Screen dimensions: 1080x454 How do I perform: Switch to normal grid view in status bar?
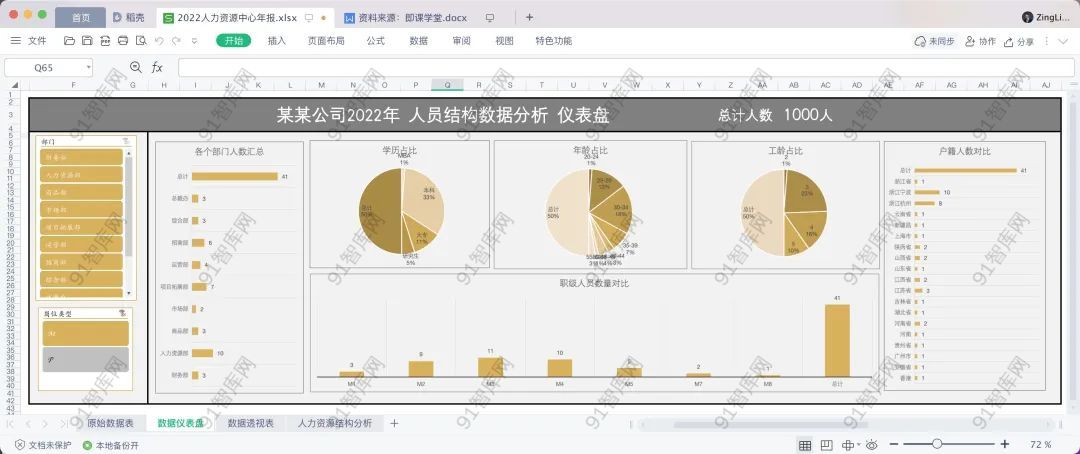click(805, 444)
